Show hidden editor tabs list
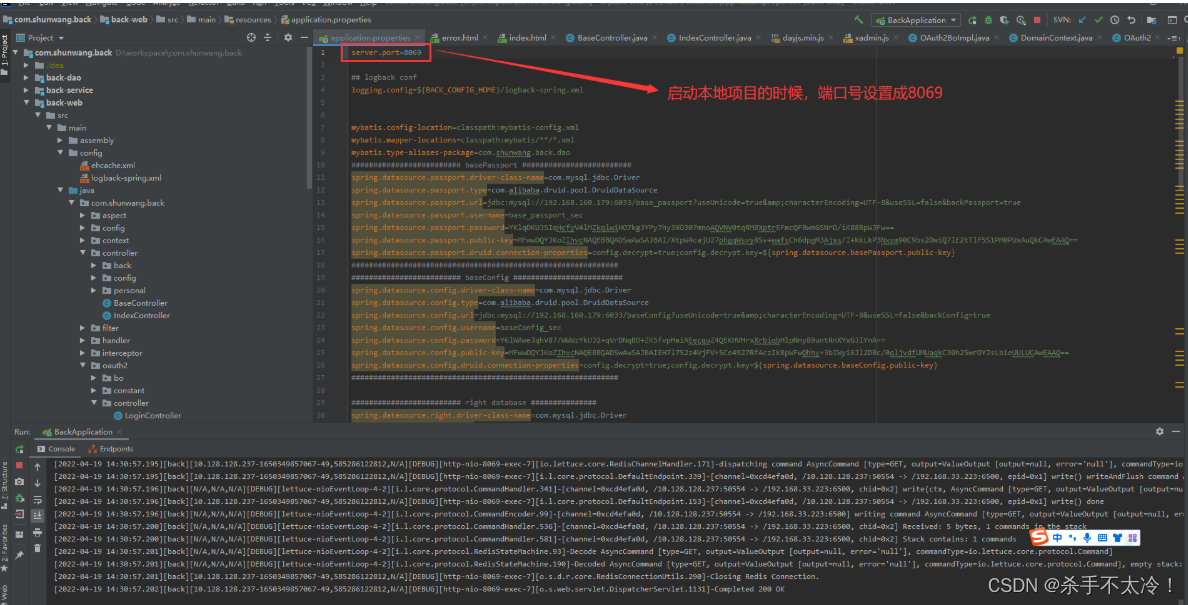The height and width of the screenshot is (605, 1188). 1174,39
